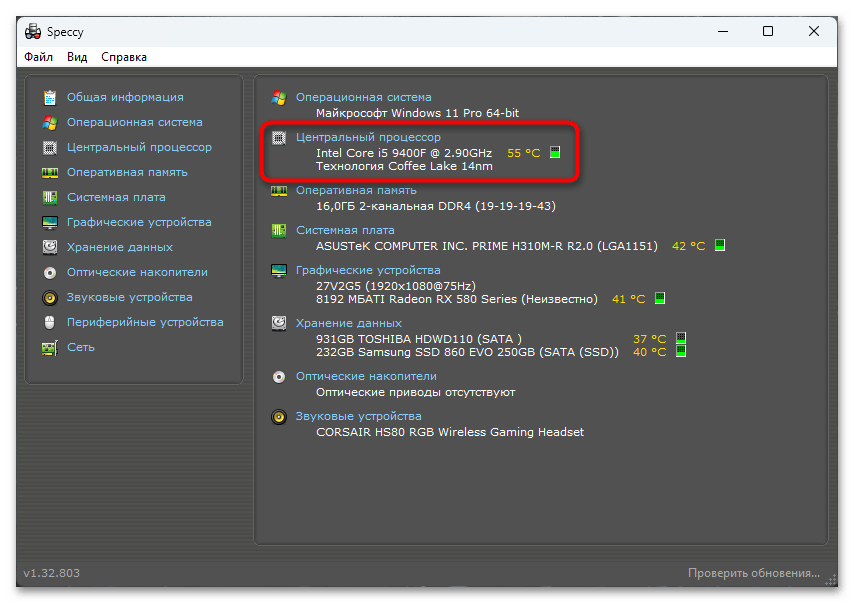Select Общая информация in the sidebar

tap(125, 97)
